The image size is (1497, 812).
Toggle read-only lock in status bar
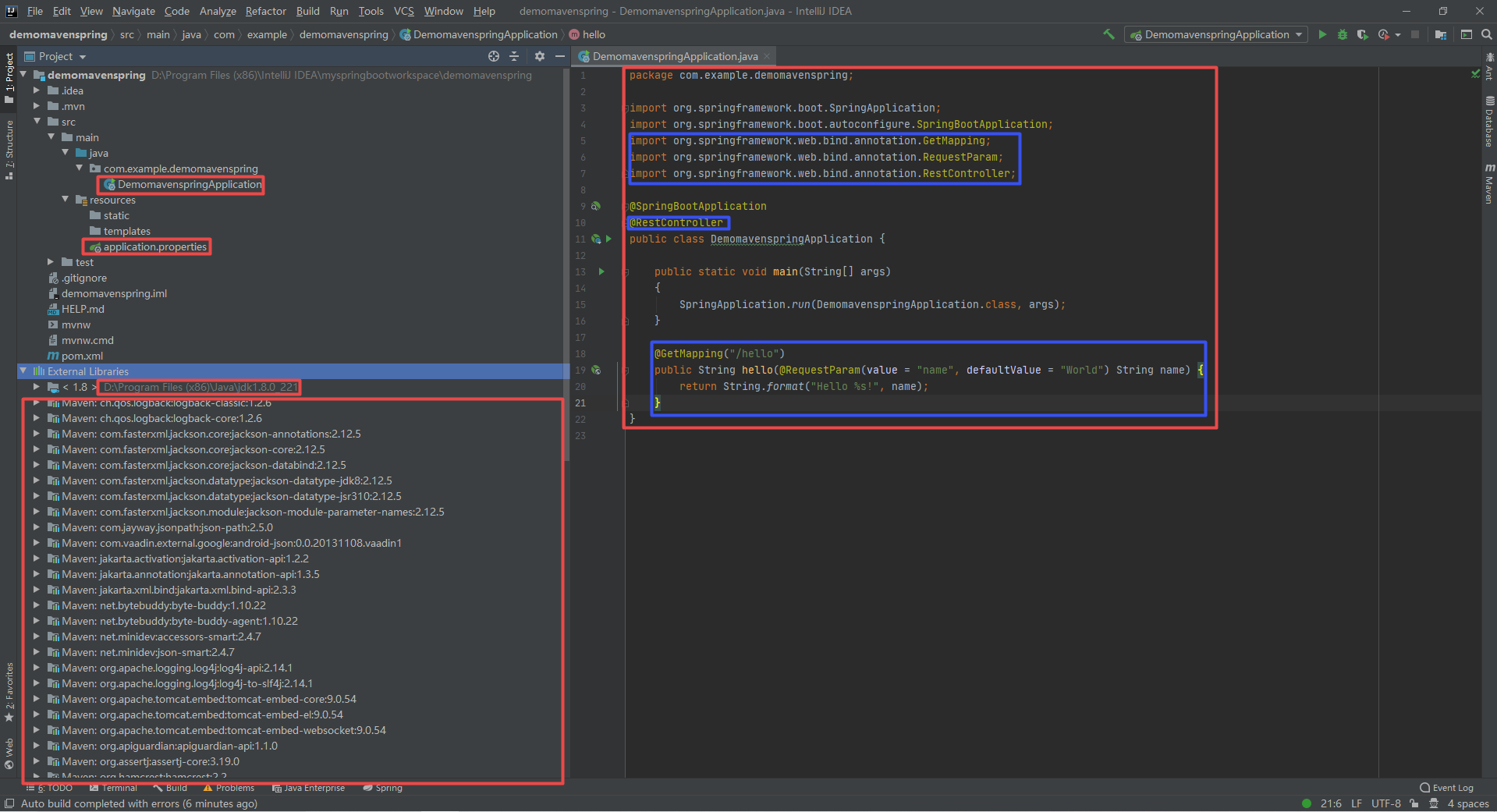[1414, 803]
